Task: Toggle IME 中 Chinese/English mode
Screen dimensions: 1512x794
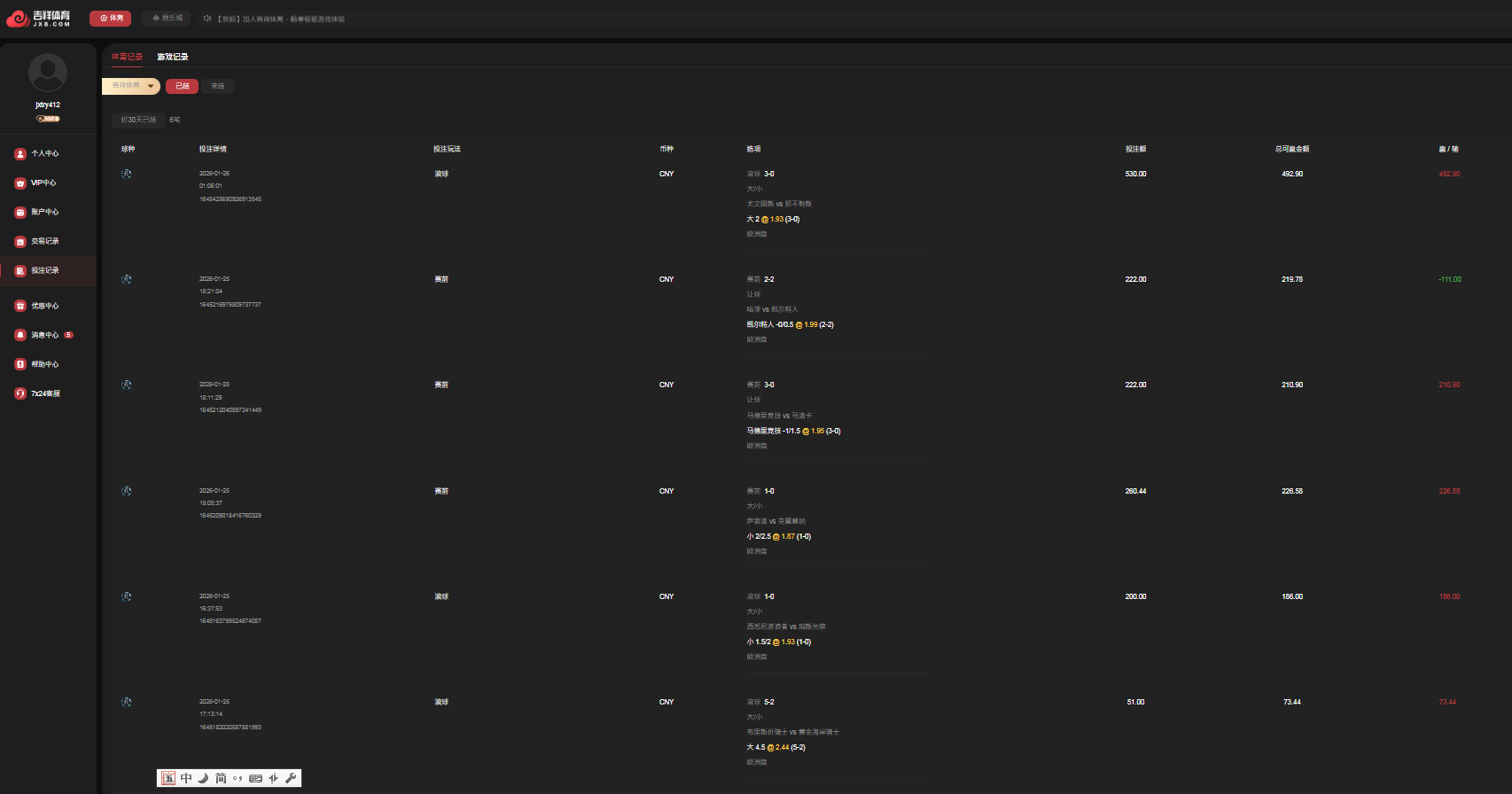Action: [x=186, y=778]
